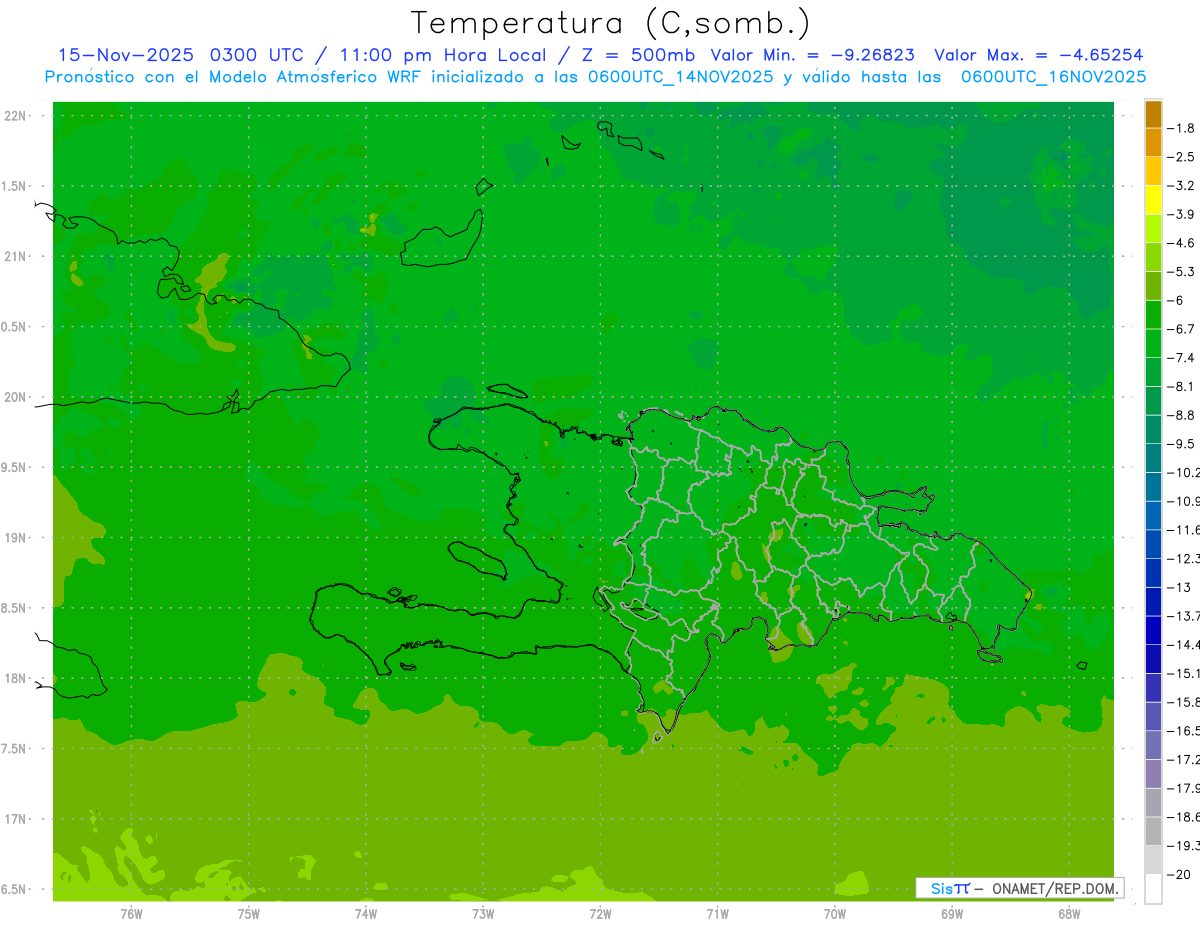The height and width of the screenshot is (927, 1200).
Task: Click the '7.5N' latitude label
Action: pos(14,749)
